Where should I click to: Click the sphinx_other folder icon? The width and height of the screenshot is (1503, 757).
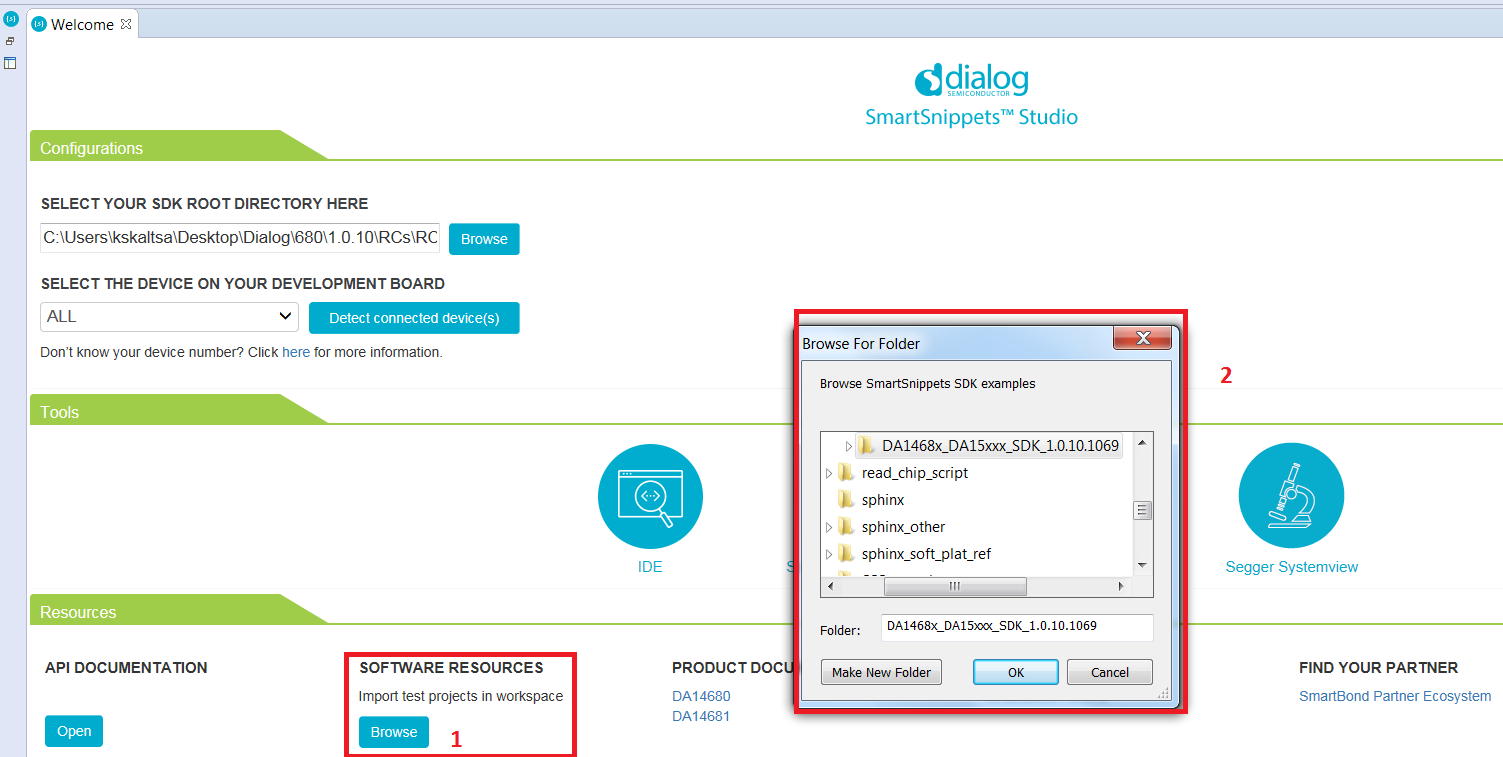coord(846,526)
